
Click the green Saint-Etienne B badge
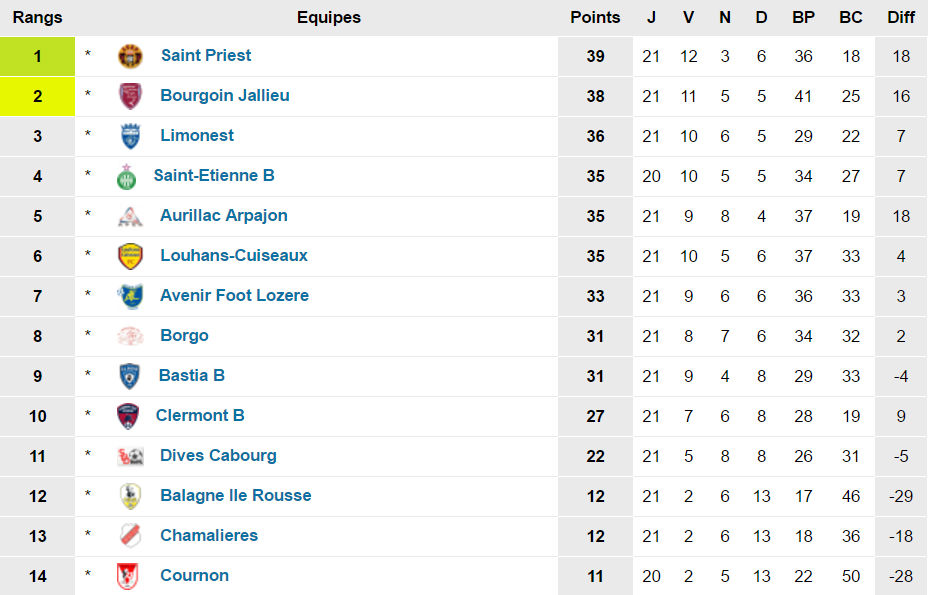click(x=126, y=176)
